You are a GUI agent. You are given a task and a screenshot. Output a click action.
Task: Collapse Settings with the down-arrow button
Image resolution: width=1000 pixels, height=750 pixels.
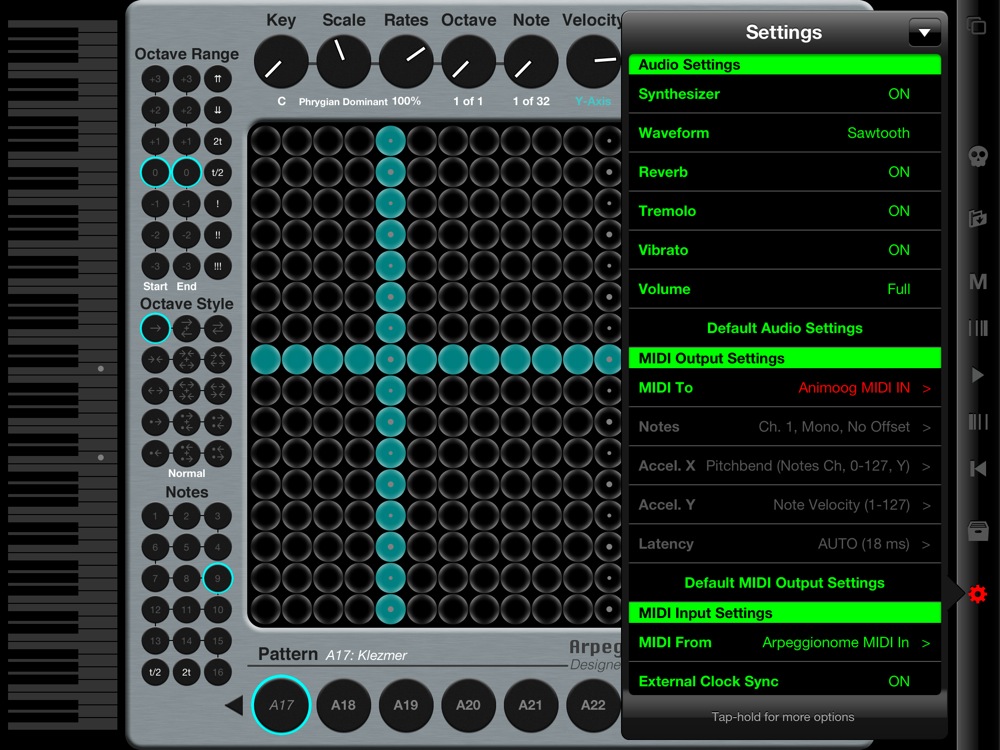(925, 32)
